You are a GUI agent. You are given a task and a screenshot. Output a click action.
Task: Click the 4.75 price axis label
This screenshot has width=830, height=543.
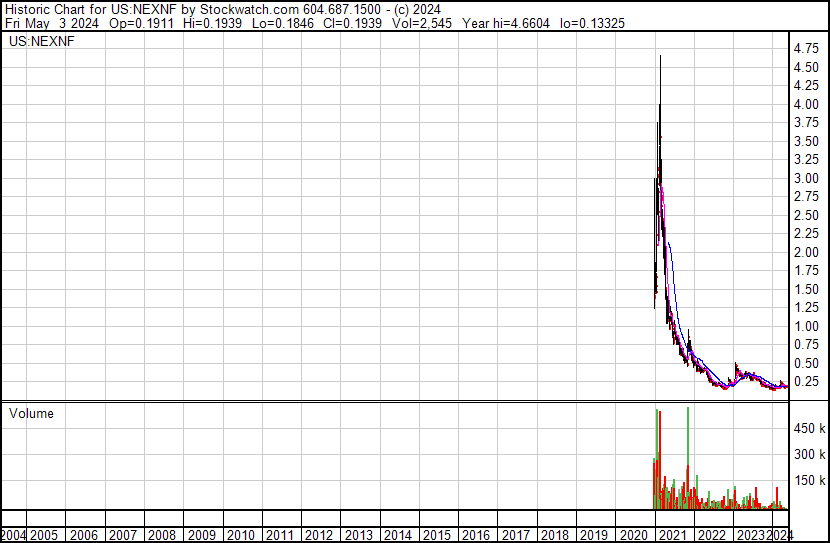807,48
